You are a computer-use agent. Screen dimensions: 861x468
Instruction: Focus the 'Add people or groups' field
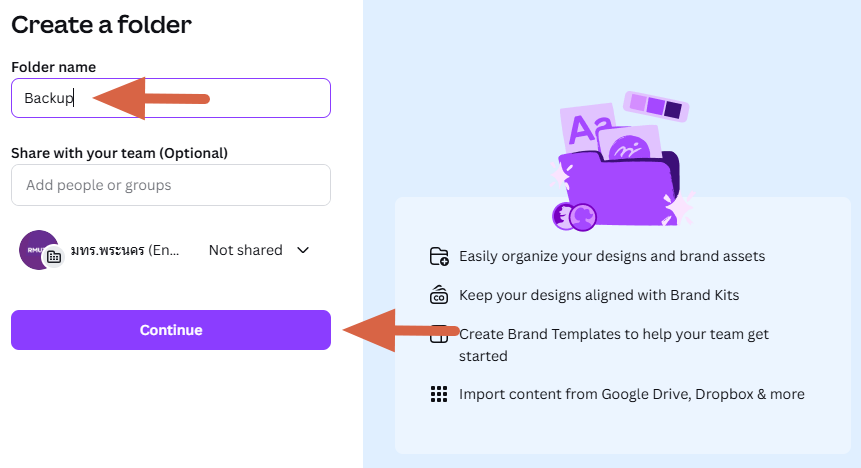point(171,185)
